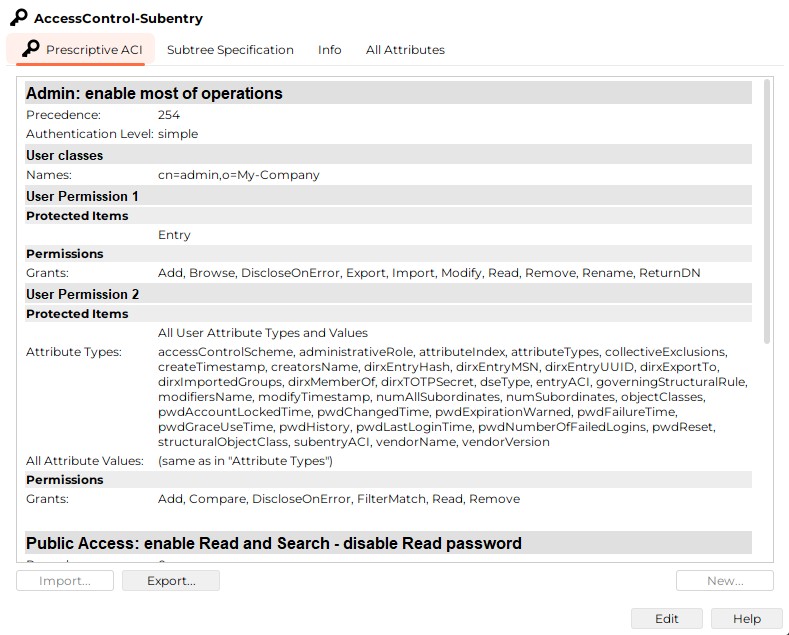Viewport: 789px width, 635px height.
Task: Click the attribute line starting 'pwdGraceUseTime'
Action: point(436,427)
